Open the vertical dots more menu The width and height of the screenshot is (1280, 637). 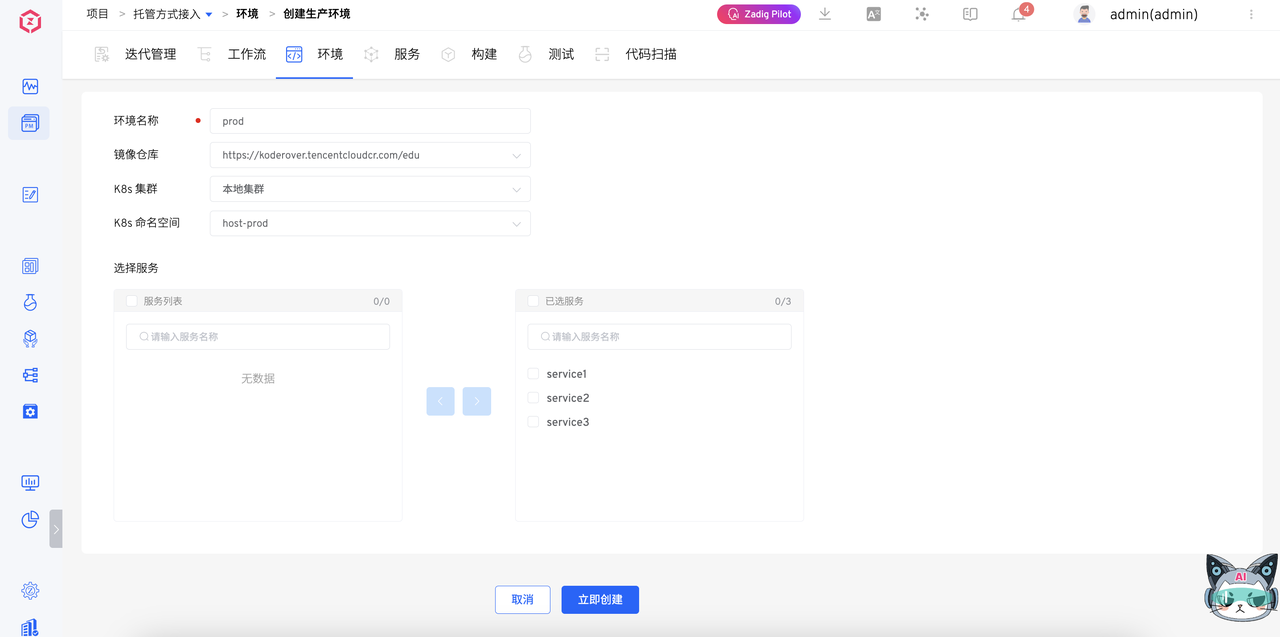click(x=1251, y=14)
